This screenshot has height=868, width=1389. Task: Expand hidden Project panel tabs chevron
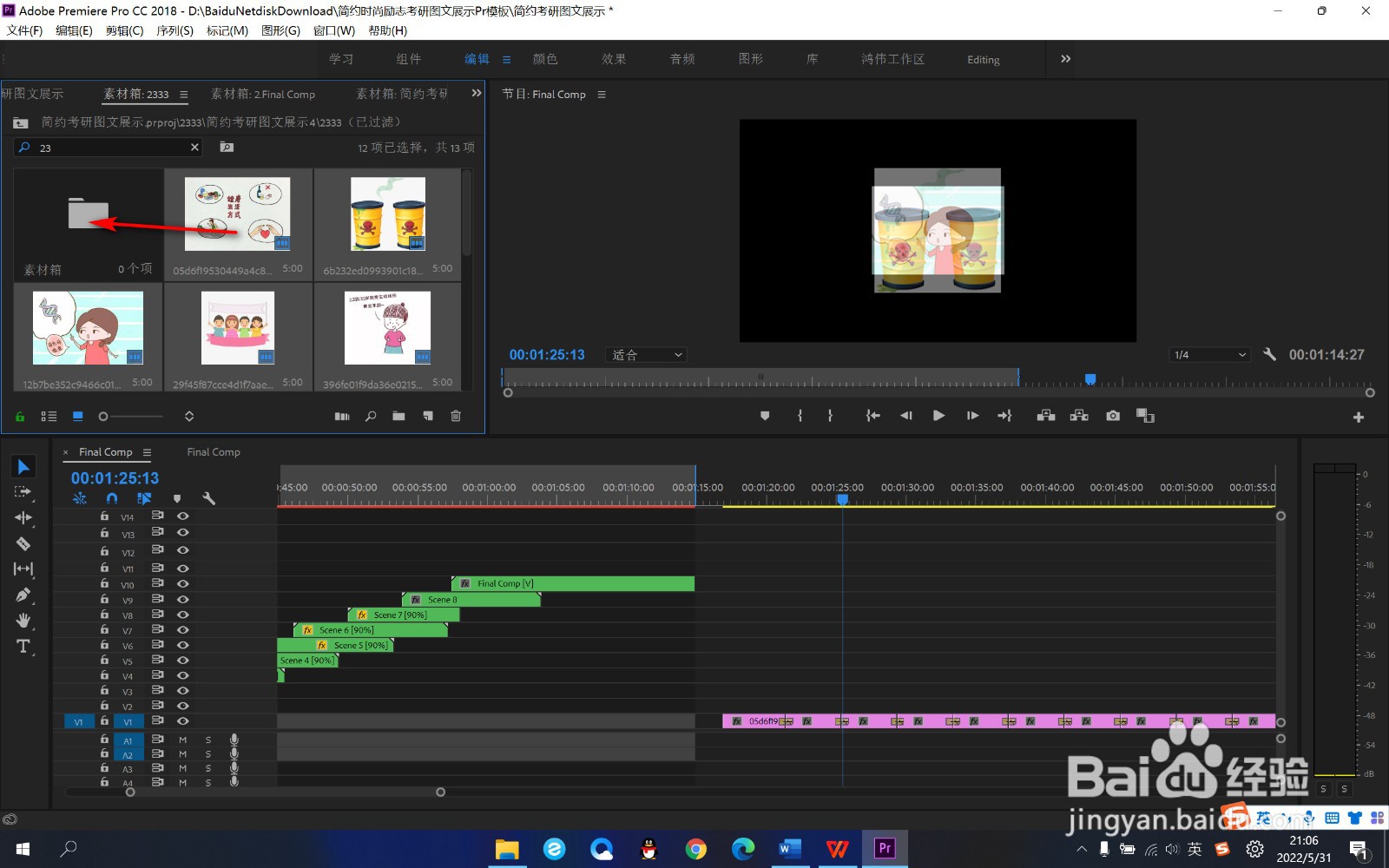(477, 93)
